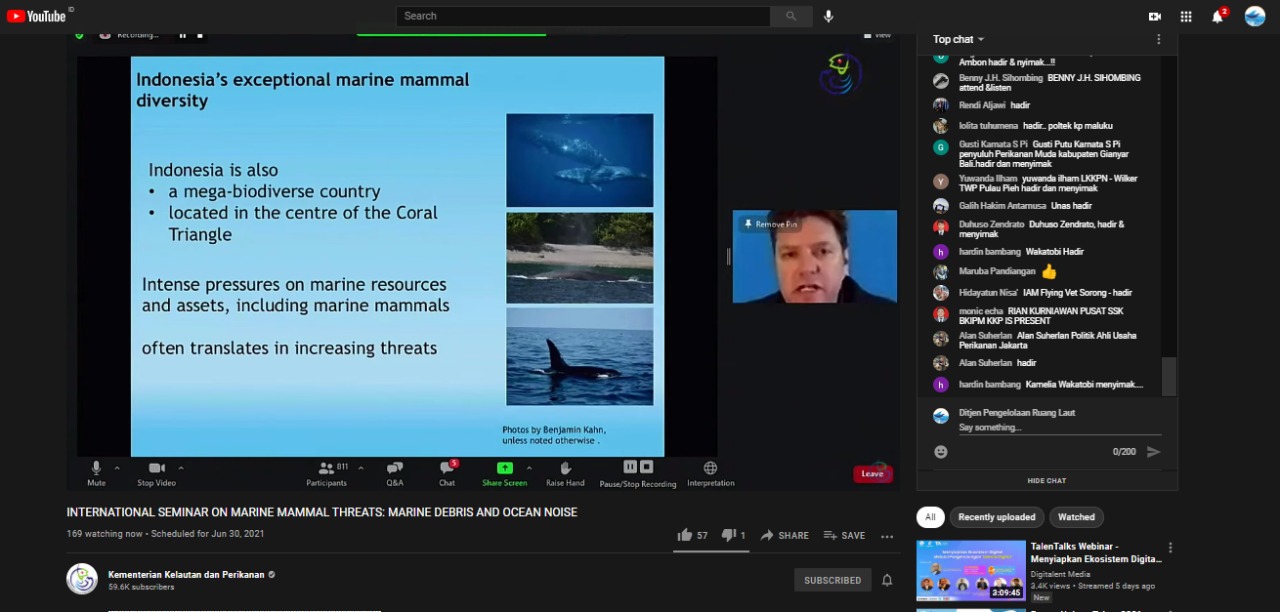
Task: Click the green Share Screen button
Action: tap(505, 473)
